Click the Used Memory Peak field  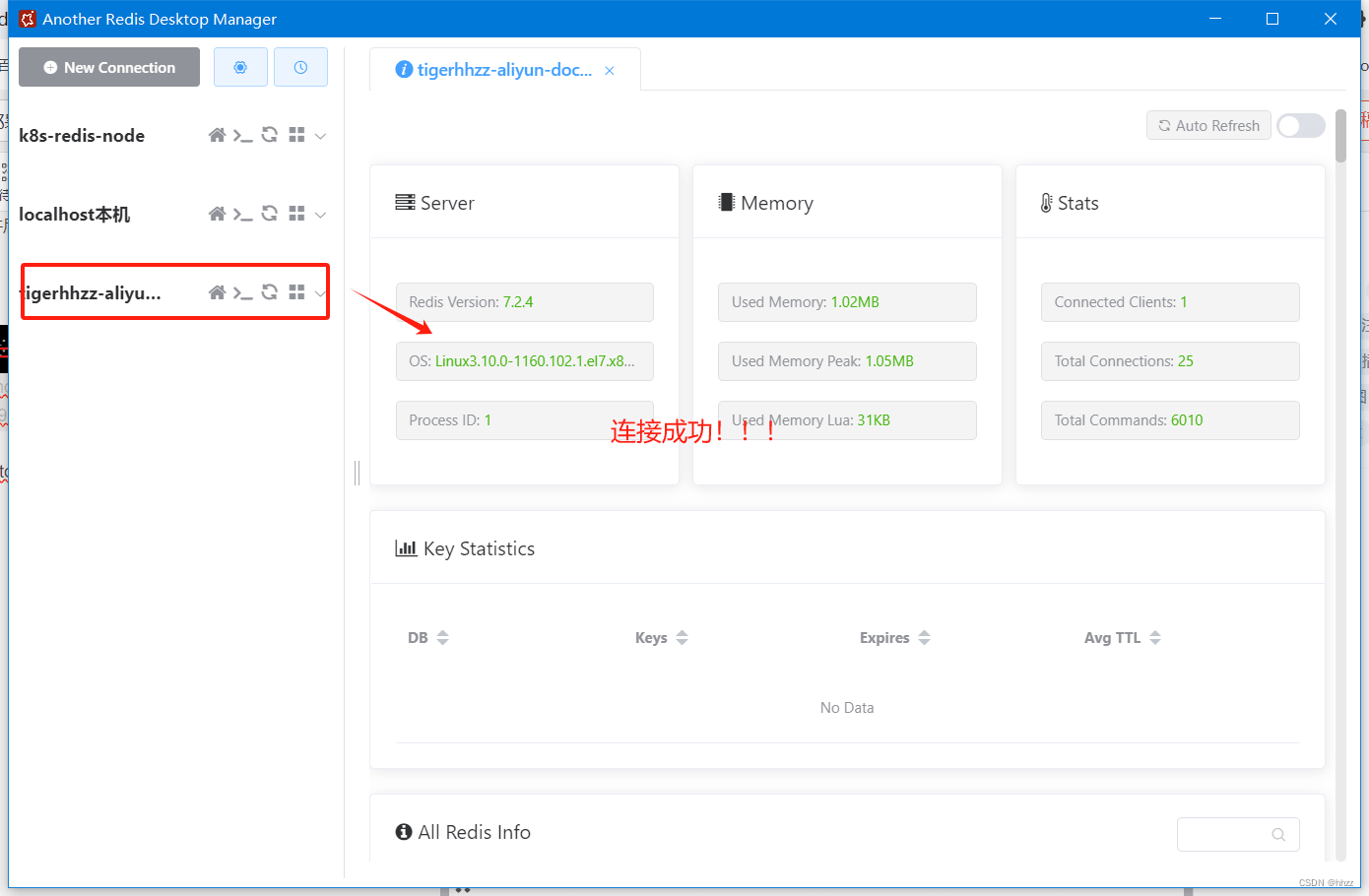(x=847, y=361)
